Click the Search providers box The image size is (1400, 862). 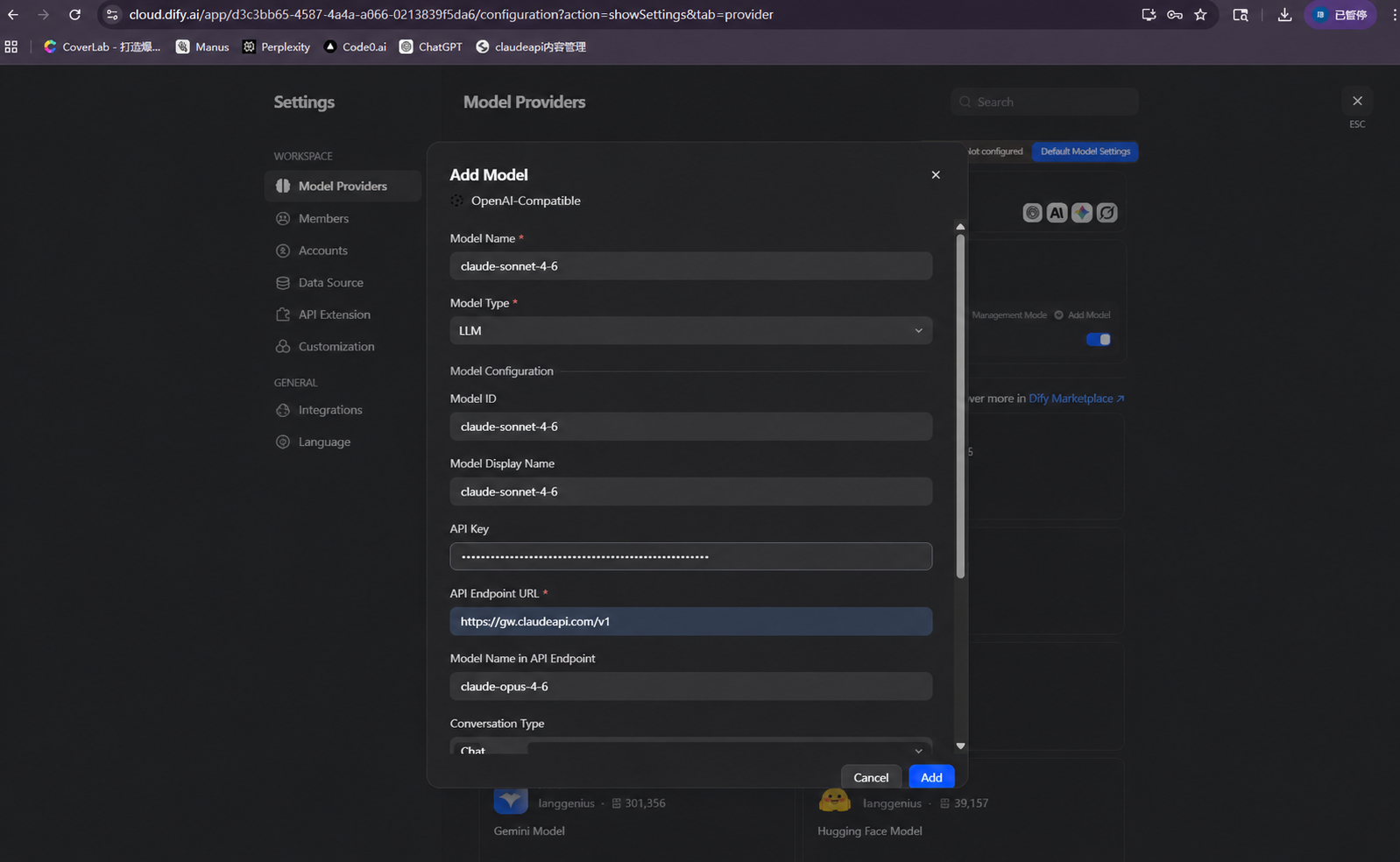tap(1044, 102)
